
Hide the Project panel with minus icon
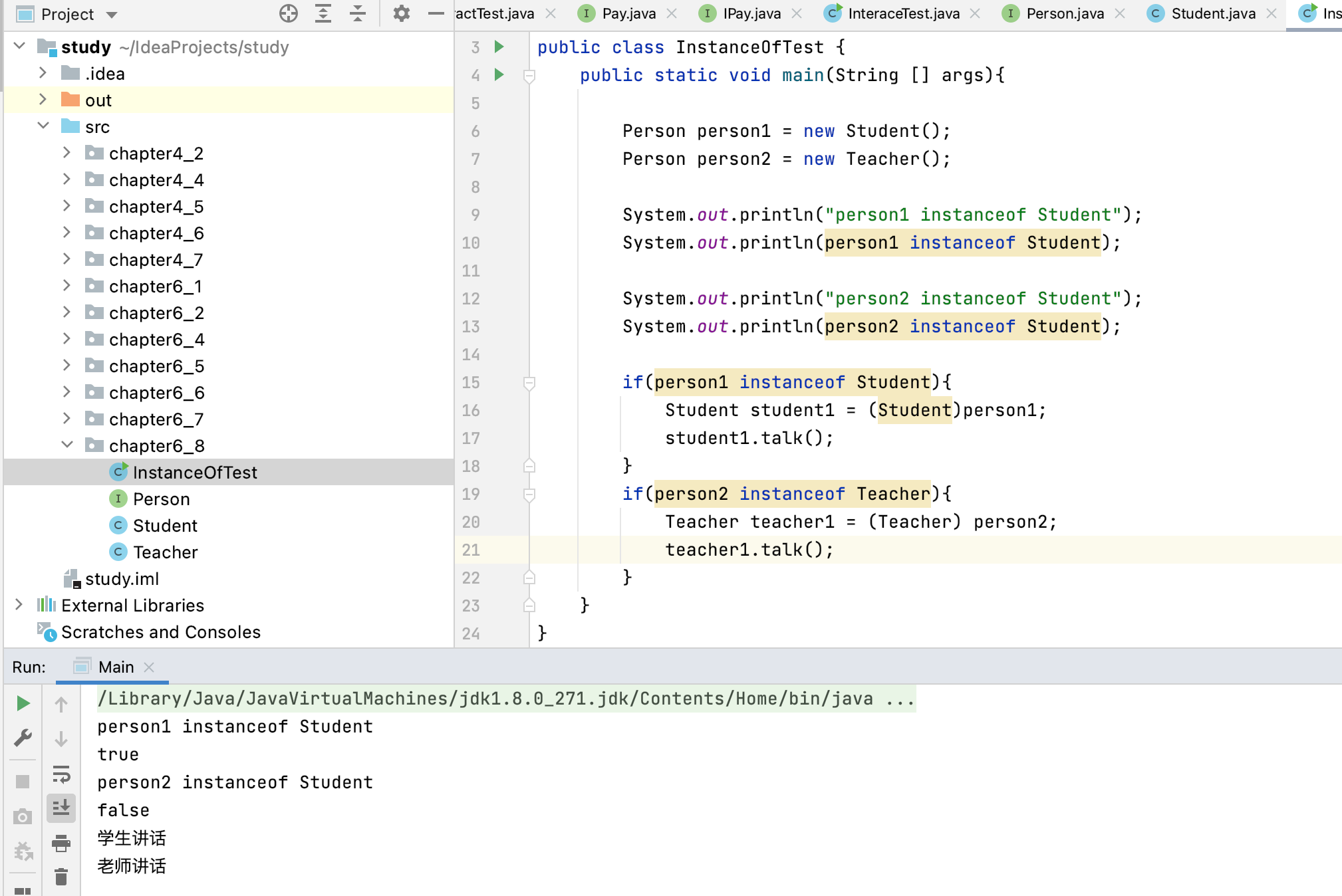(436, 13)
